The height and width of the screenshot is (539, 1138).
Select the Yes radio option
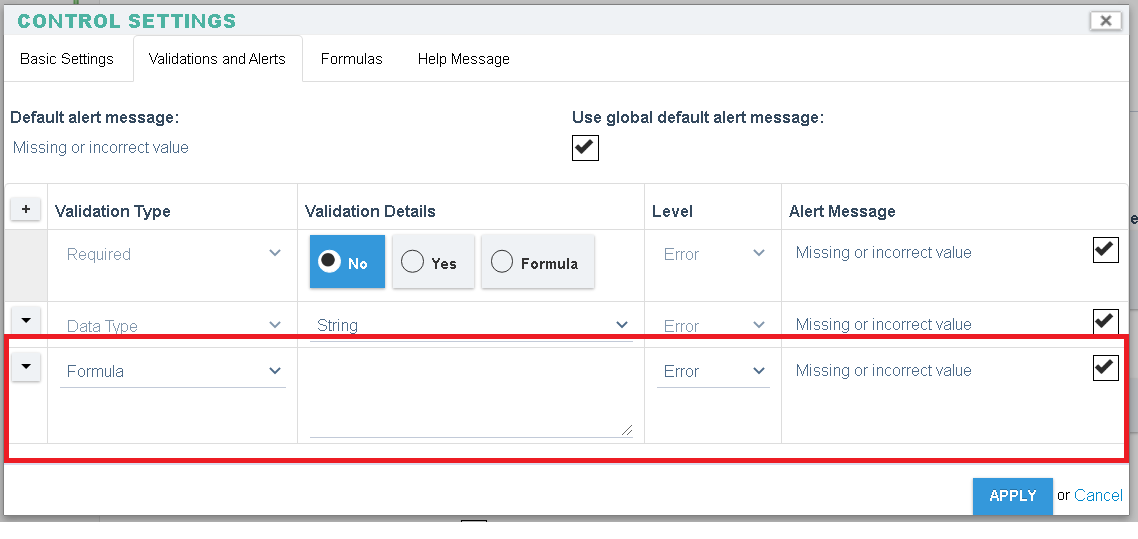point(433,262)
